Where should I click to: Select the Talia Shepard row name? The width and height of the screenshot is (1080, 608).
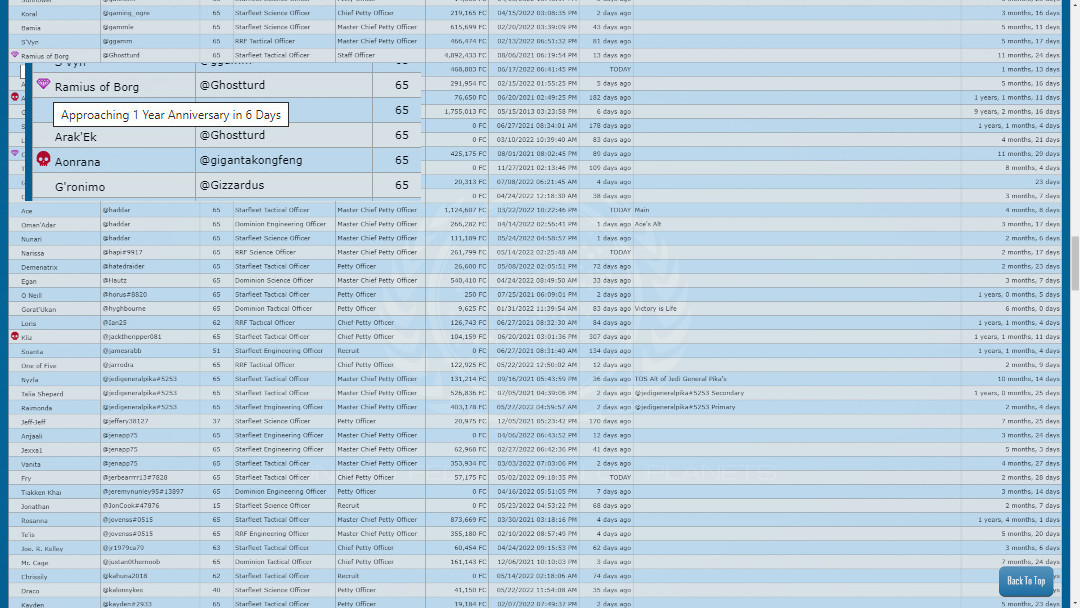(x=42, y=393)
